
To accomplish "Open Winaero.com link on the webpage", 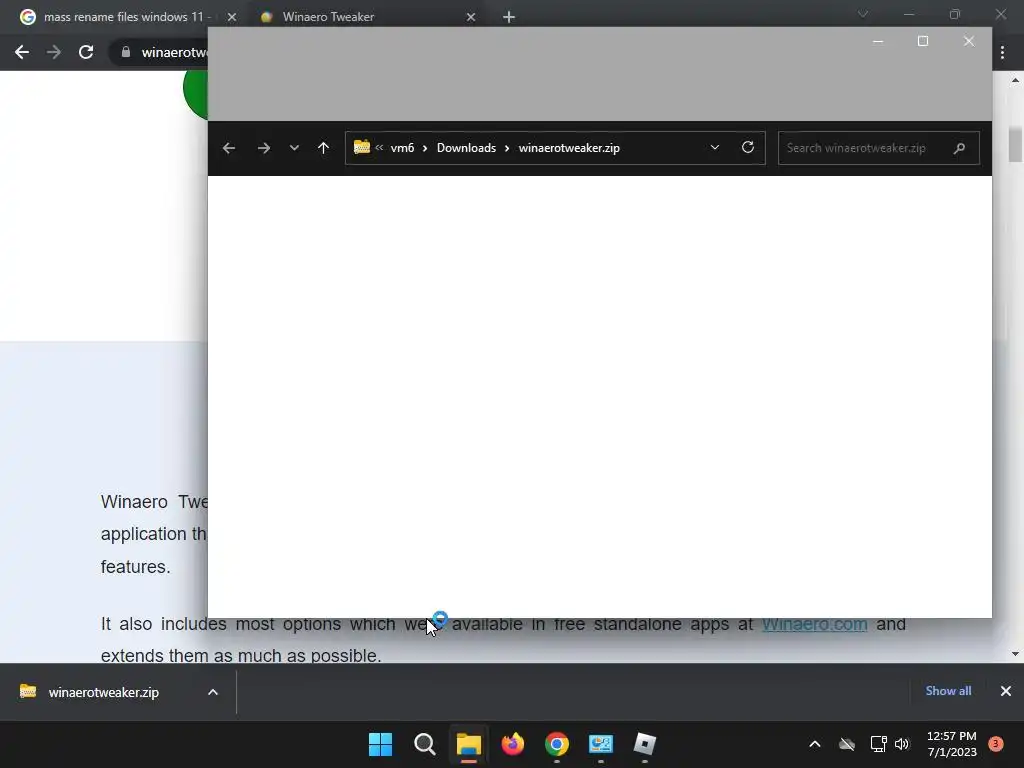I will (x=814, y=624).
